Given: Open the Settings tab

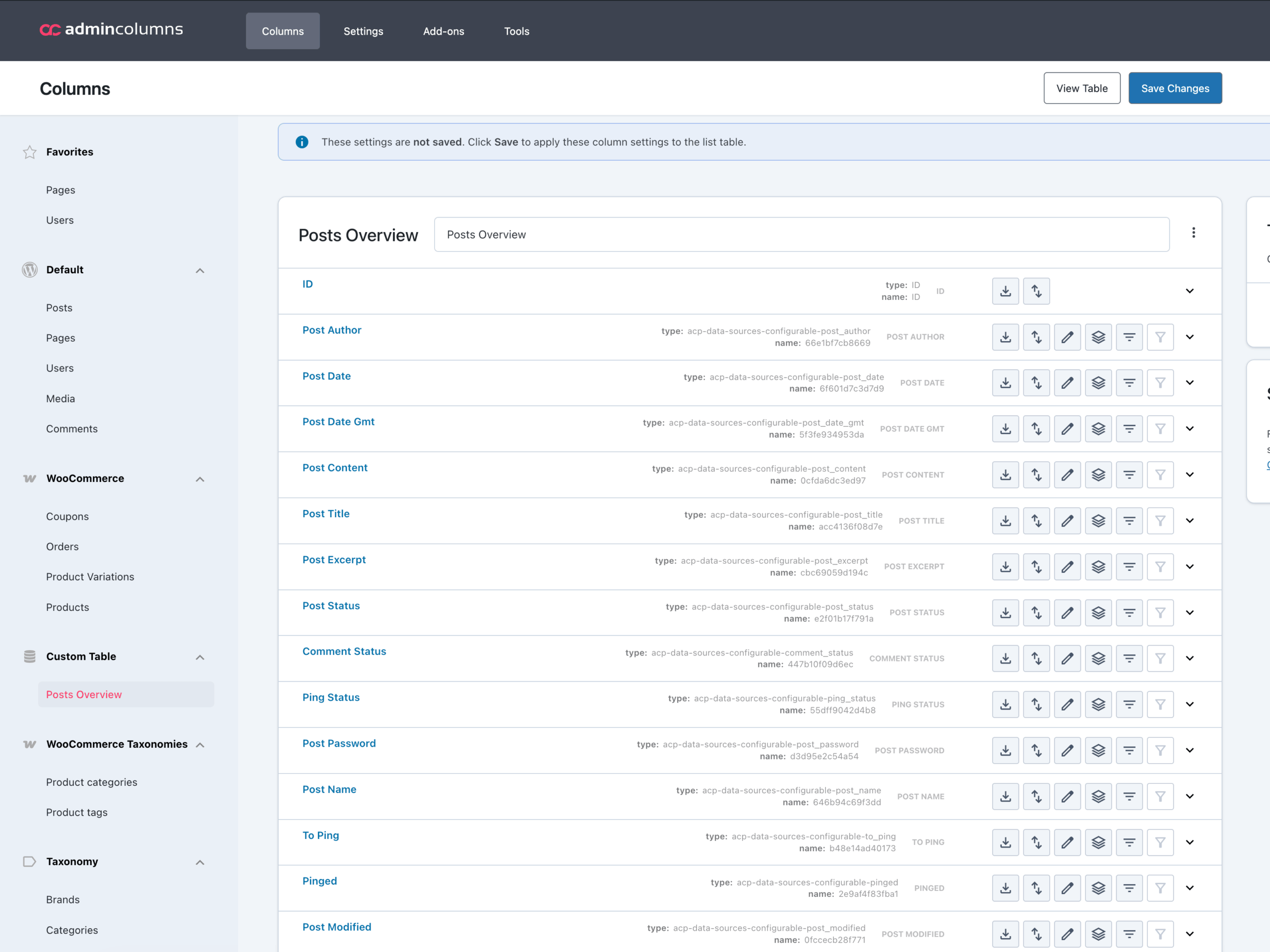Looking at the screenshot, I should coord(363,31).
